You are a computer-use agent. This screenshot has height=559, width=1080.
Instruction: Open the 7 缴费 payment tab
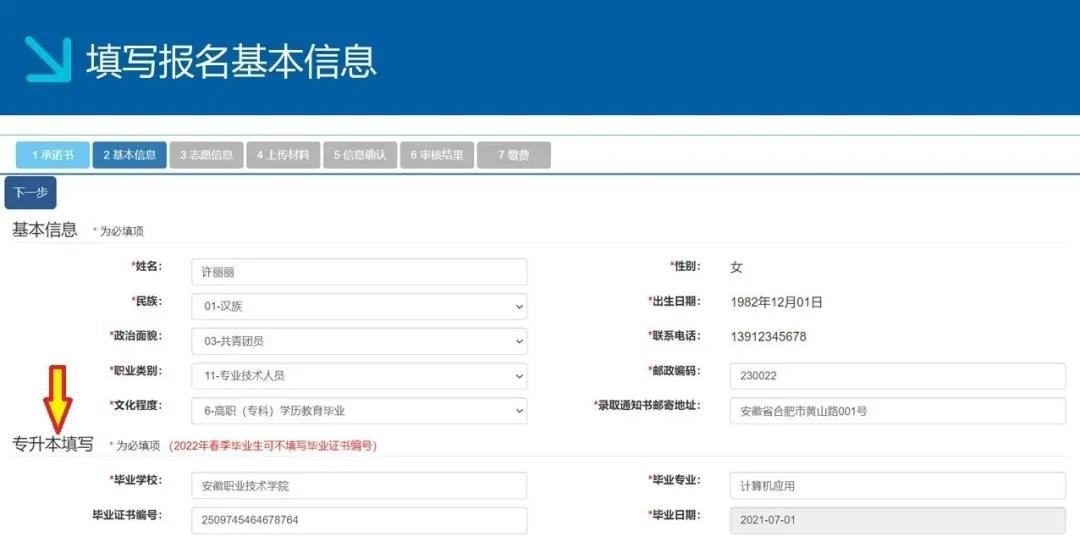coord(513,155)
